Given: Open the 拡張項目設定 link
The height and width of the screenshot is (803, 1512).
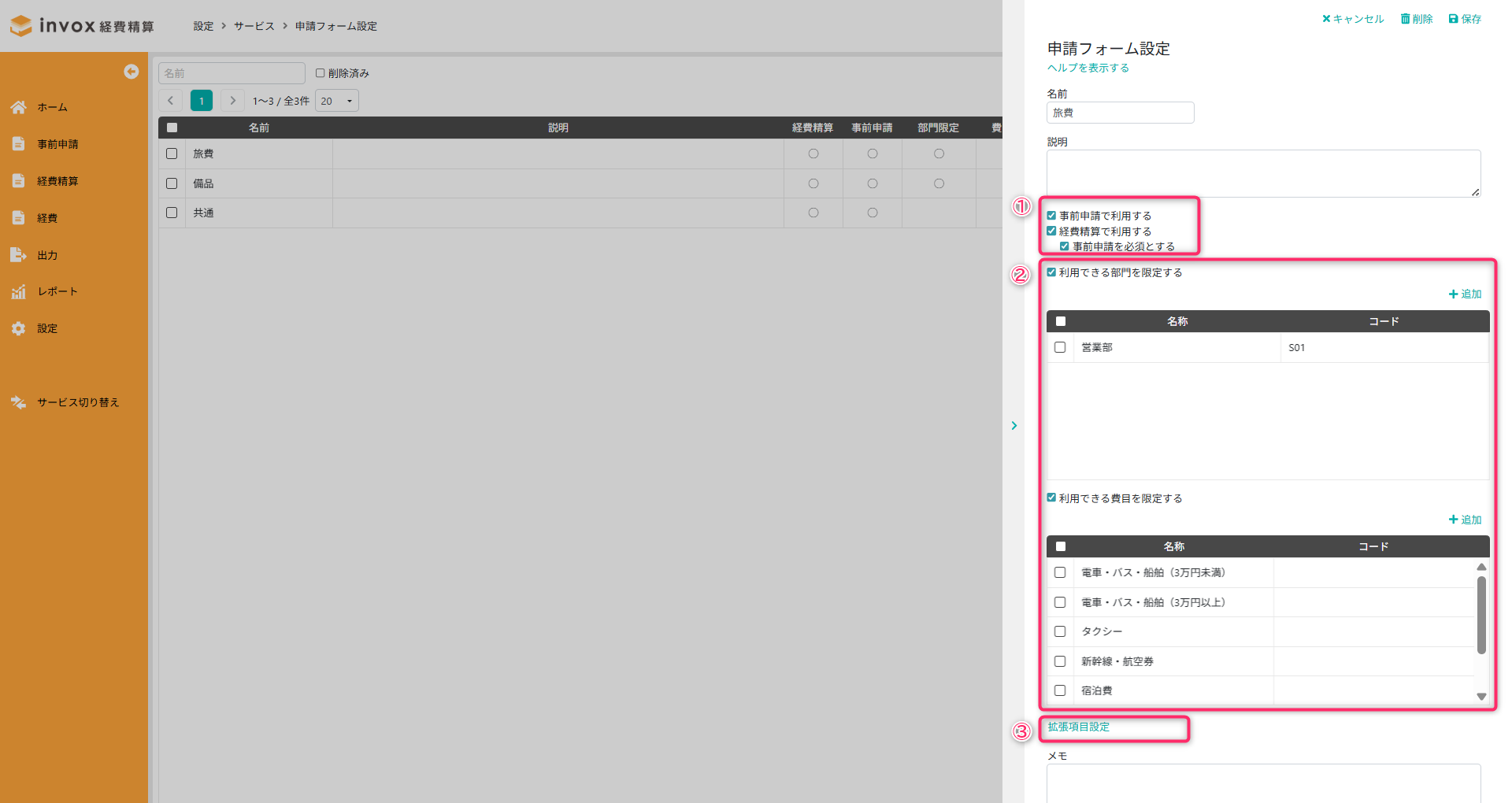Looking at the screenshot, I should pos(1078,727).
